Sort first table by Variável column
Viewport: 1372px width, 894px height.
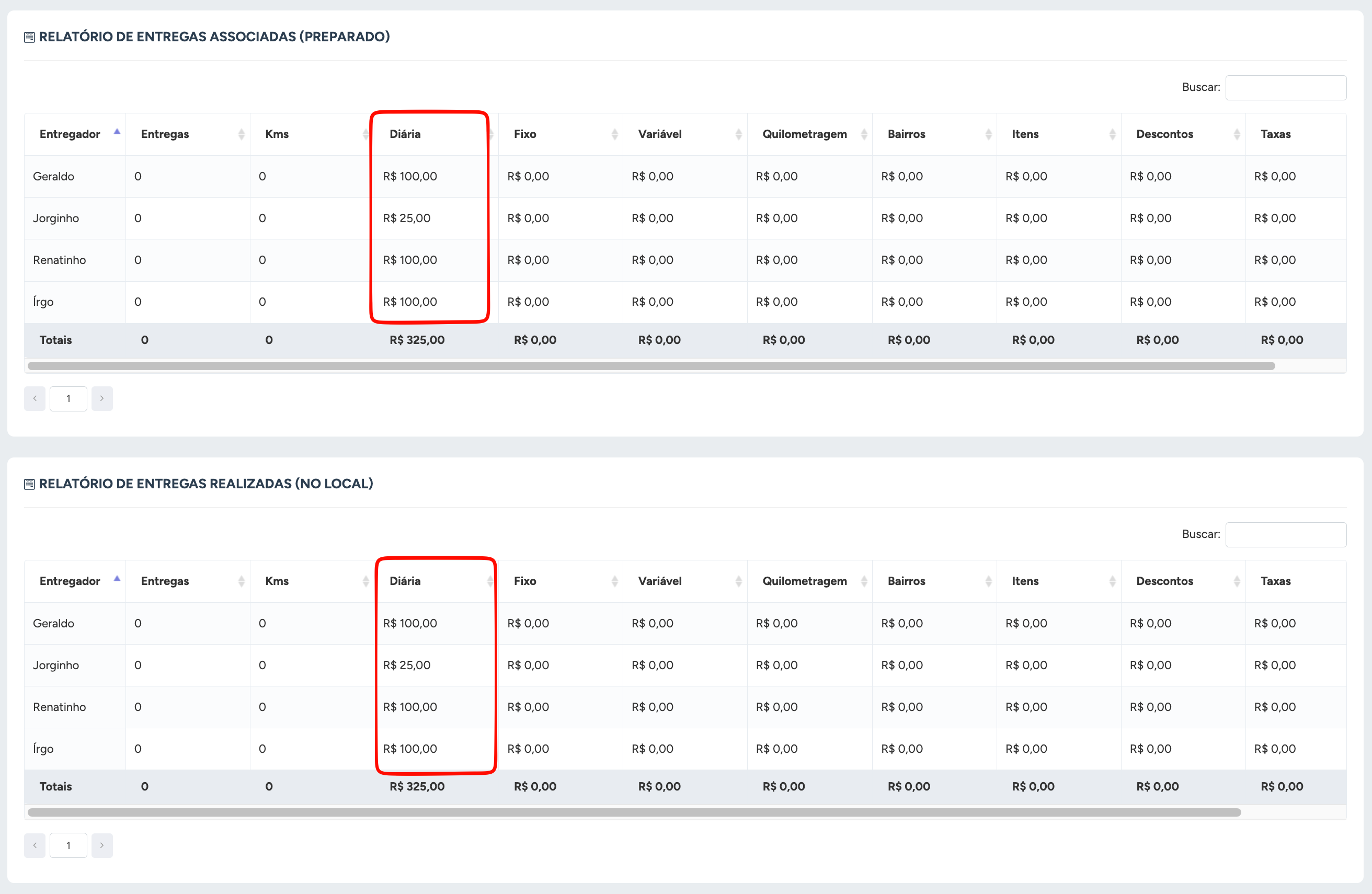click(659, 134)
